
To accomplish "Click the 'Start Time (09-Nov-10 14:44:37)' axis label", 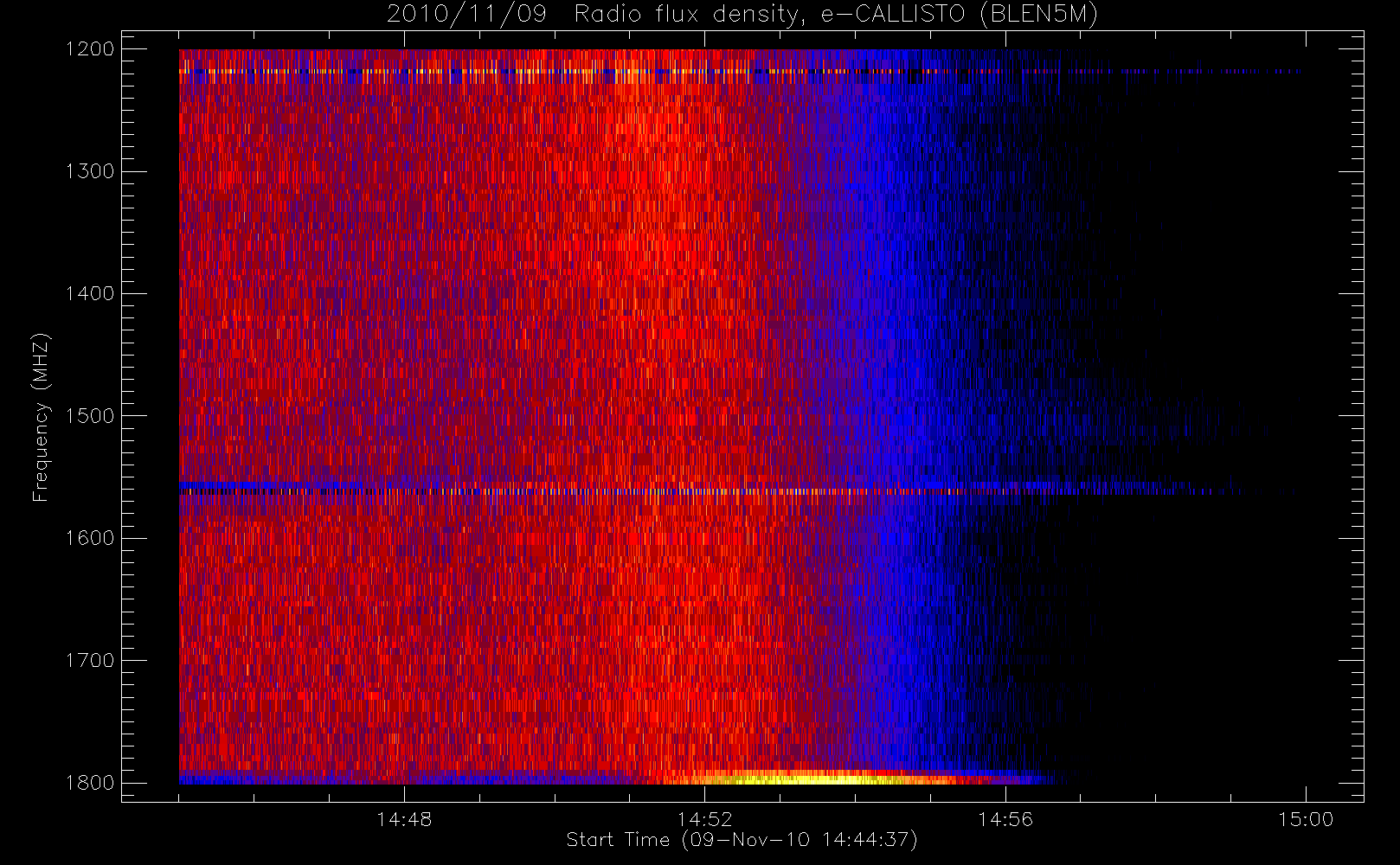I will tap(742, 840).
